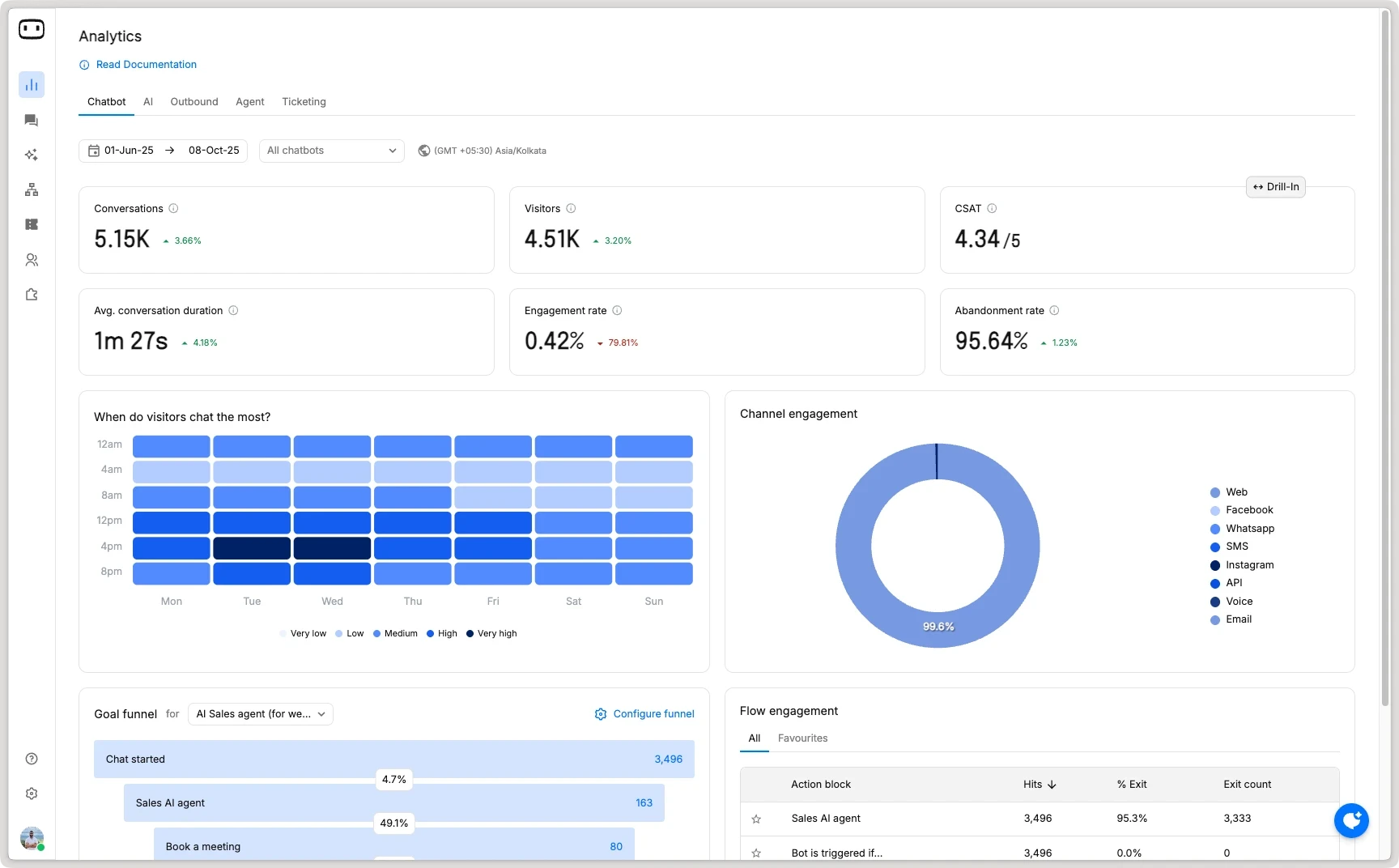Click the Read Documentation link
This screenshot has width=1399, height=868.
pos(146,65)
